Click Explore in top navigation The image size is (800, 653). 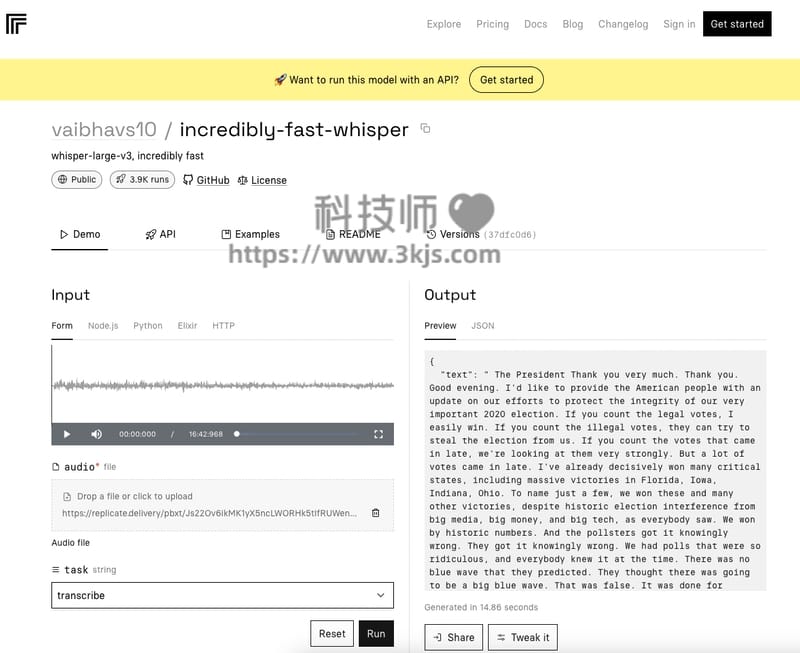tap(444, 24)
